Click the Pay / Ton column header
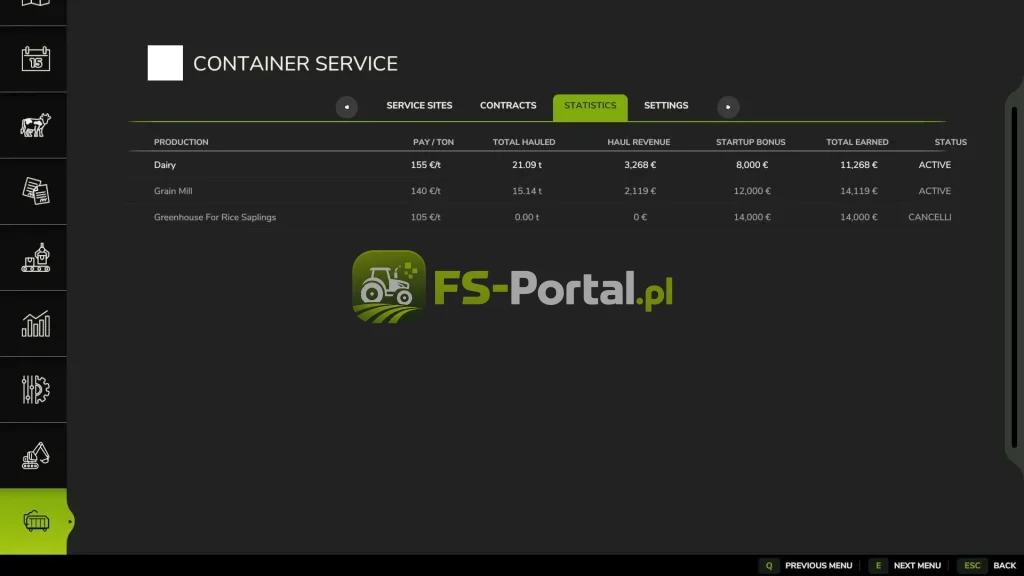The image size is (1024, 576). pyautogui.click(x=433, y=142)
